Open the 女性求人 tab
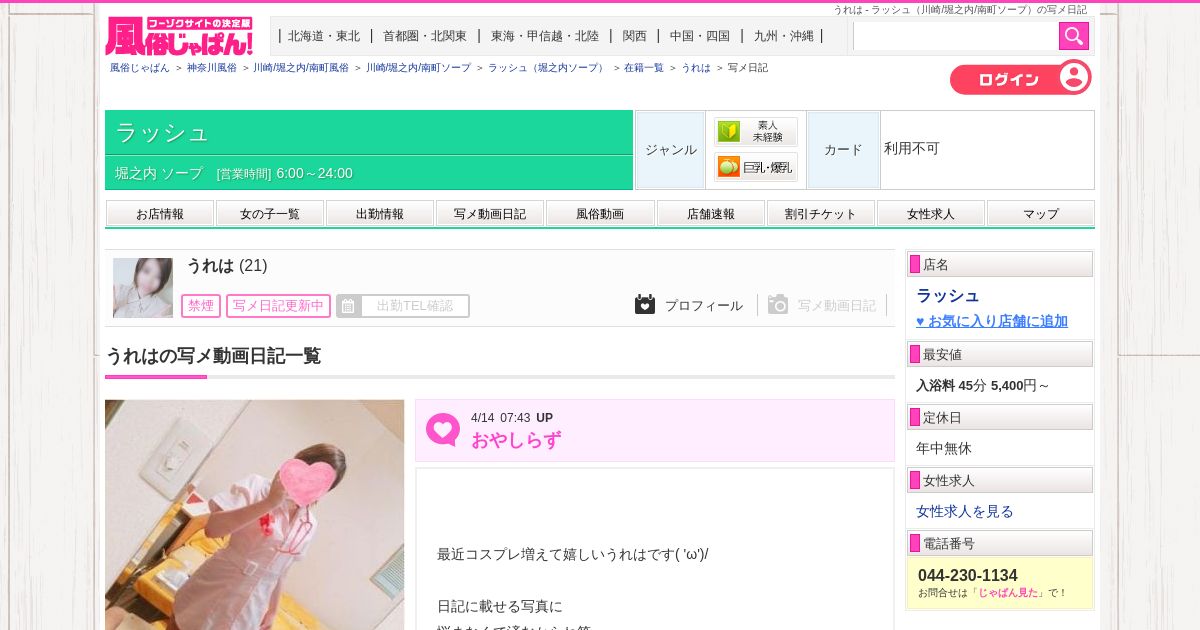This screenshot has width=1200, height=630. [931, 214]
